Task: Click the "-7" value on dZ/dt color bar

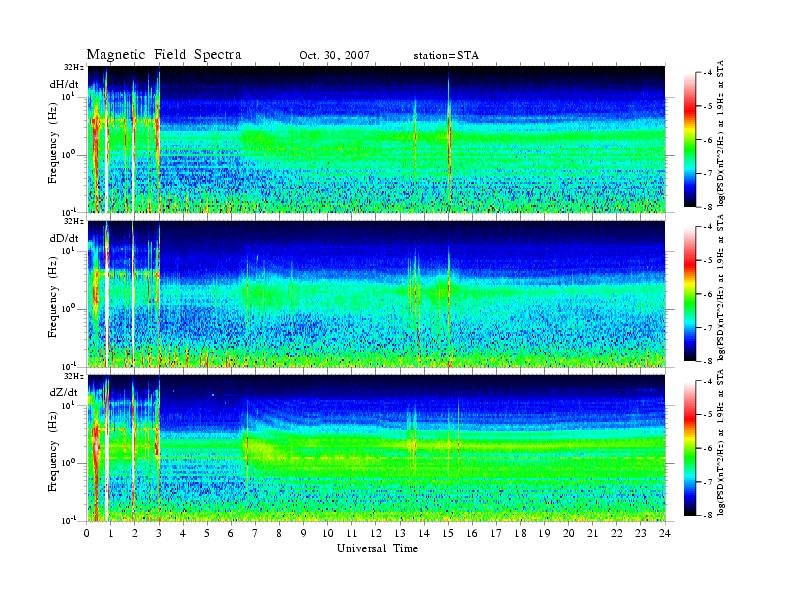Action: [x=708, y=482]
